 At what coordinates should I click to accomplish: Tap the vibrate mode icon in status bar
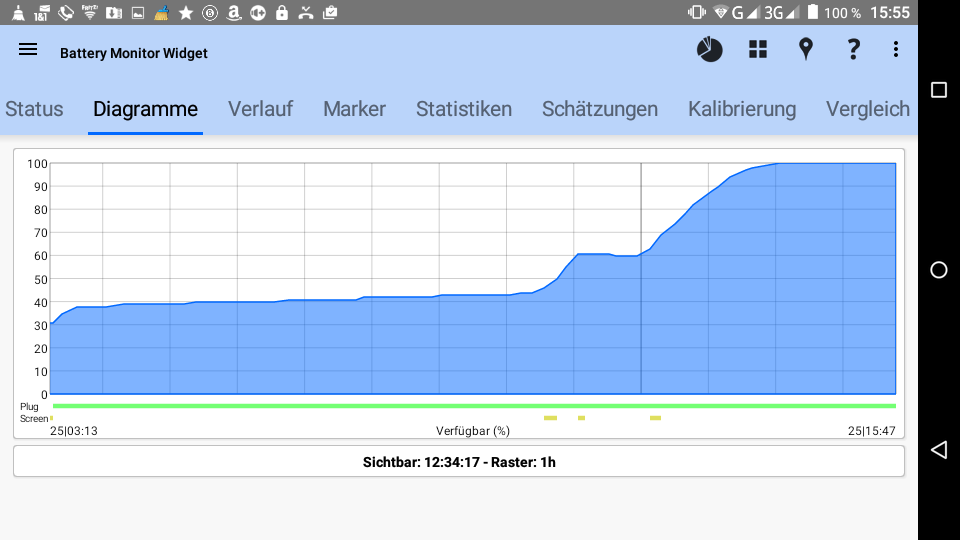click(697, 12)
